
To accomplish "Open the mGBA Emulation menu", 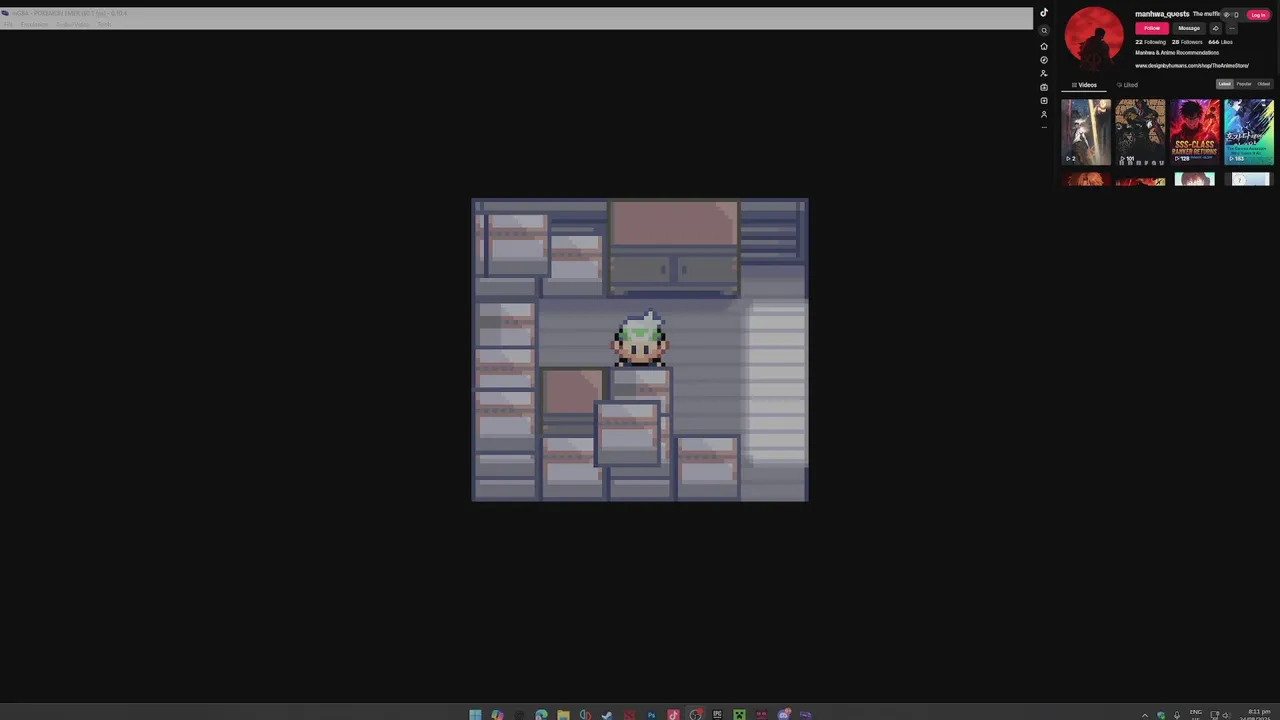I will tap(34, 24).
